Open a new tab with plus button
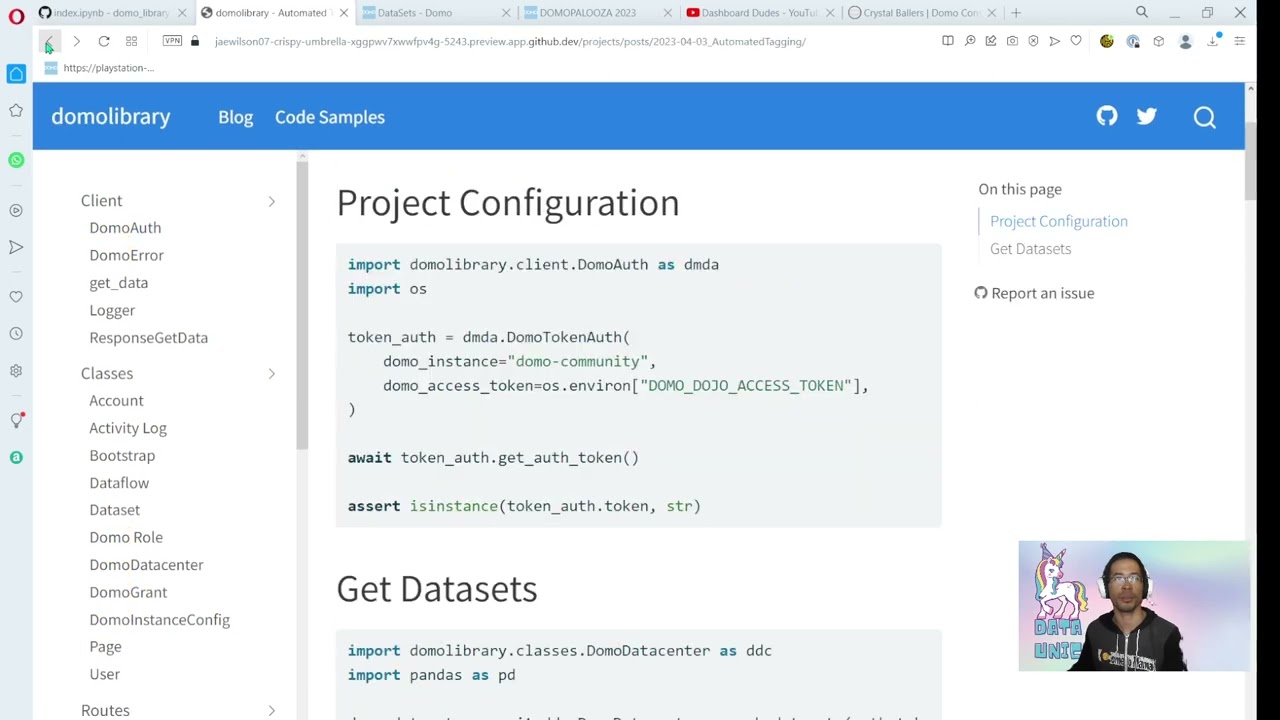This screenshot has height=720, width=1280. pyautogui.click(x=1016, y=13)
